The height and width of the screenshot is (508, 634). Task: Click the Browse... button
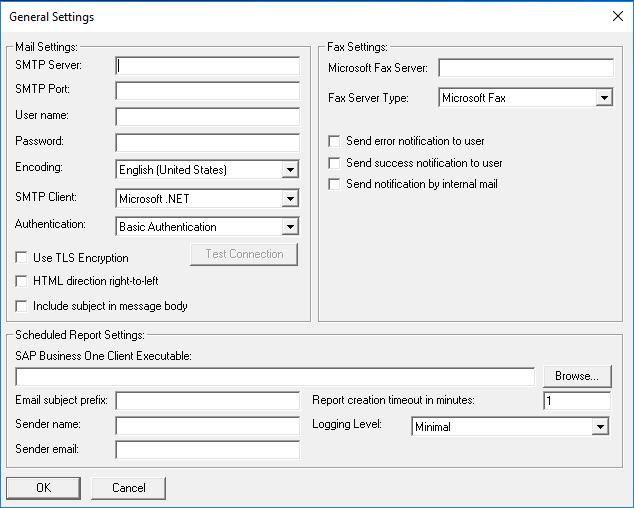click(x=576, y=376)
